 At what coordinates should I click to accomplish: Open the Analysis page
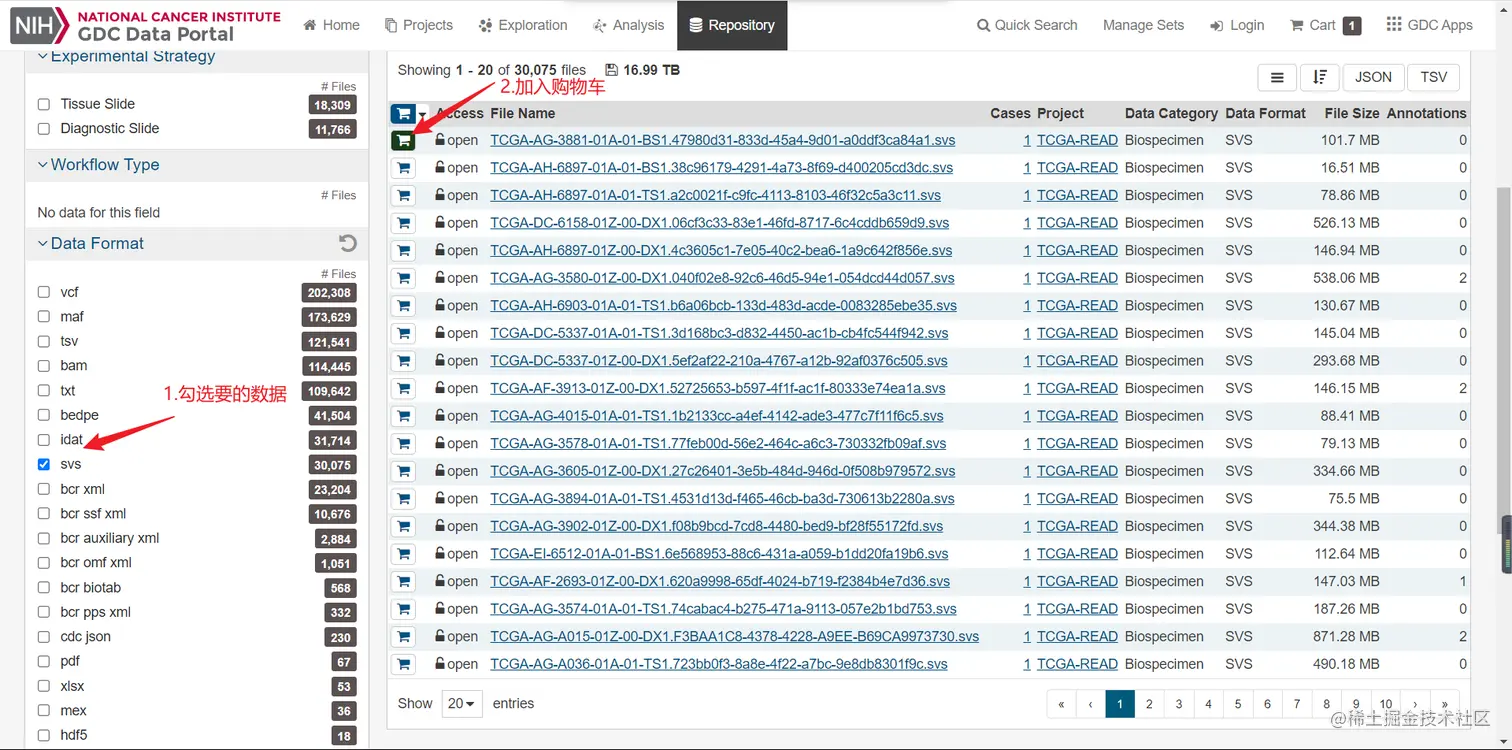click(628, 25)
